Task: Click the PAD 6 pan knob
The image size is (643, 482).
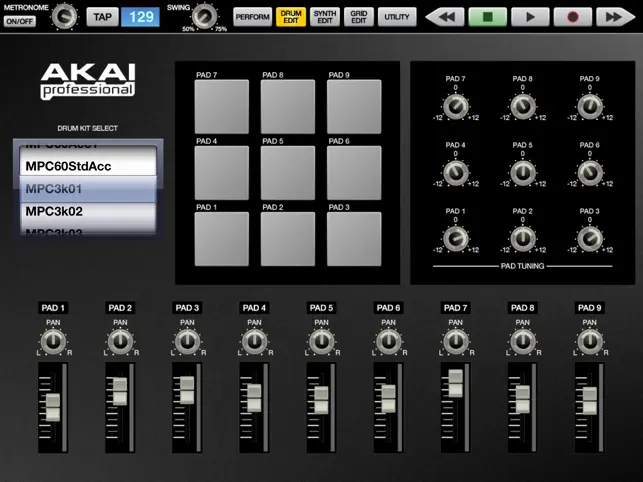Action: (388, 342)
